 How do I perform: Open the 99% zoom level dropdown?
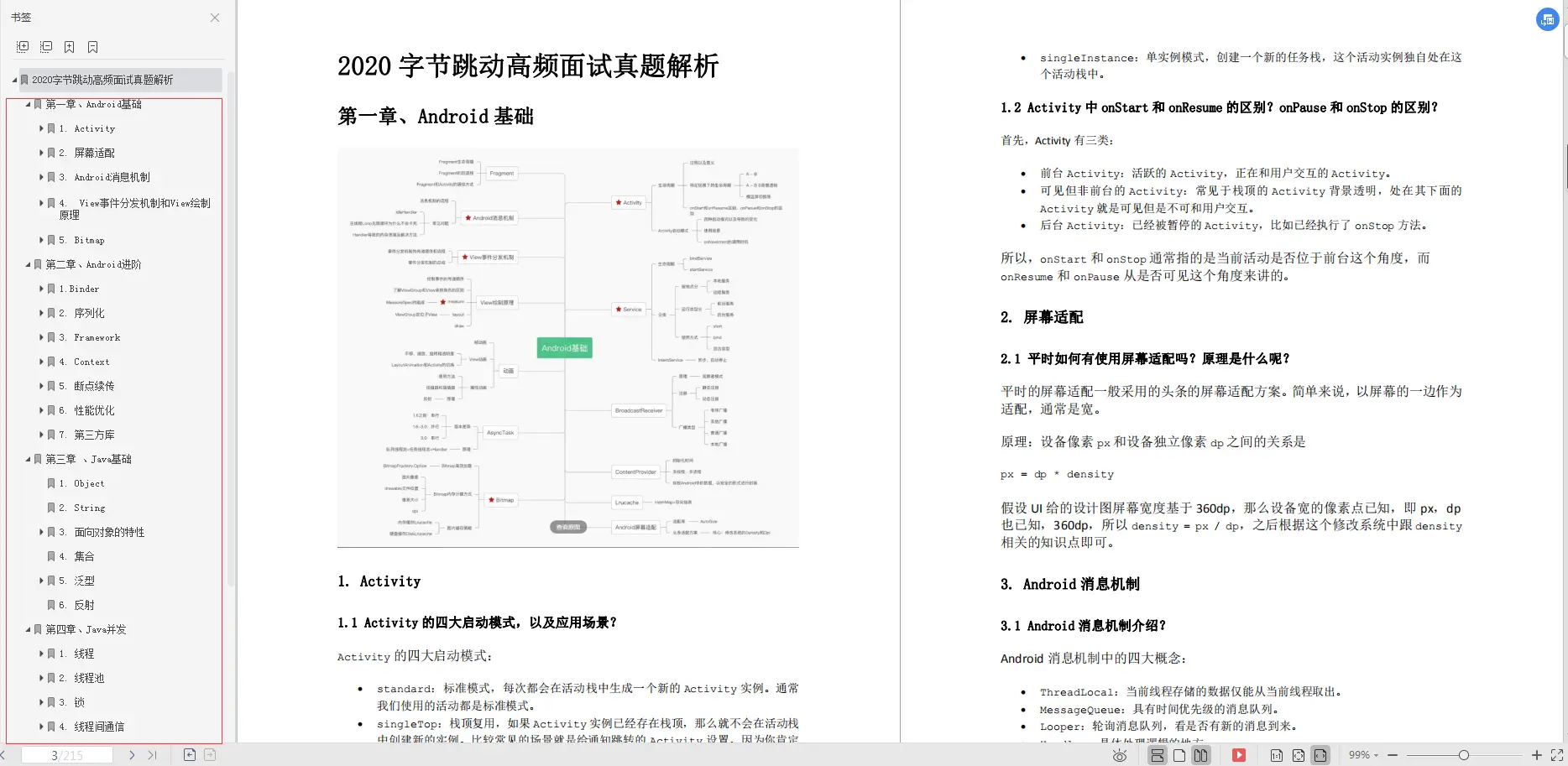coord(1363,755)
